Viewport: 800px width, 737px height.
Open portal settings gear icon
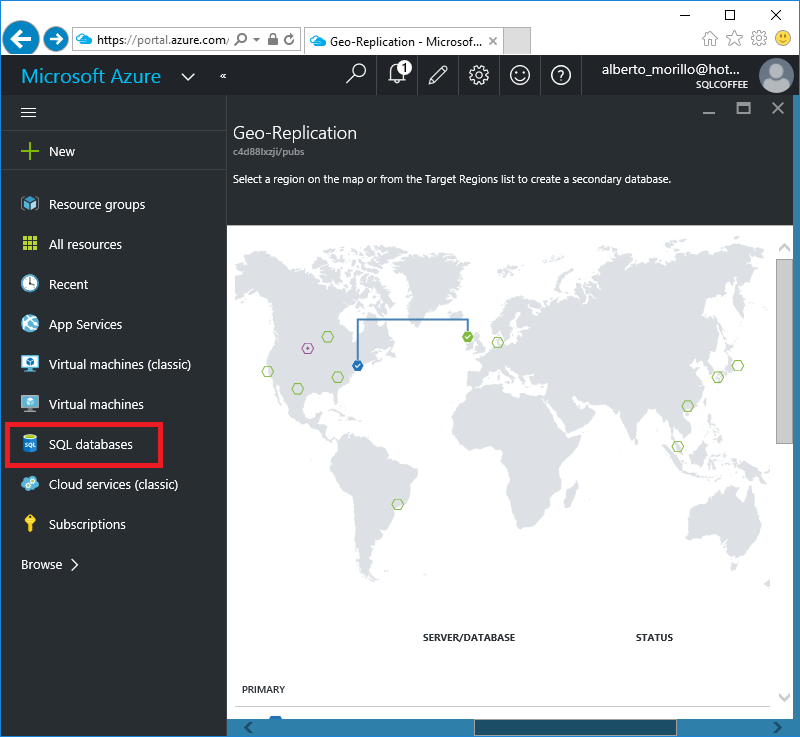479,75
